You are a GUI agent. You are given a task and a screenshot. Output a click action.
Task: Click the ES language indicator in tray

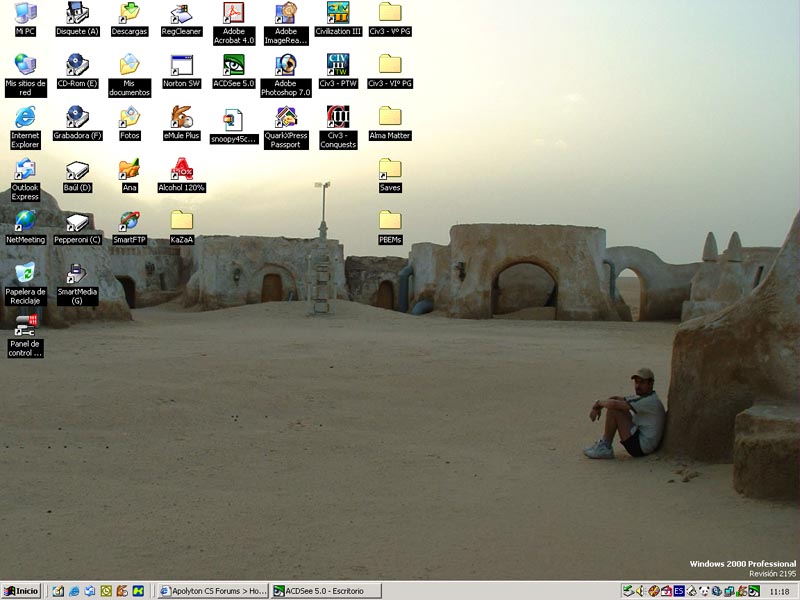pyautogui.click(x=679, y=591)
